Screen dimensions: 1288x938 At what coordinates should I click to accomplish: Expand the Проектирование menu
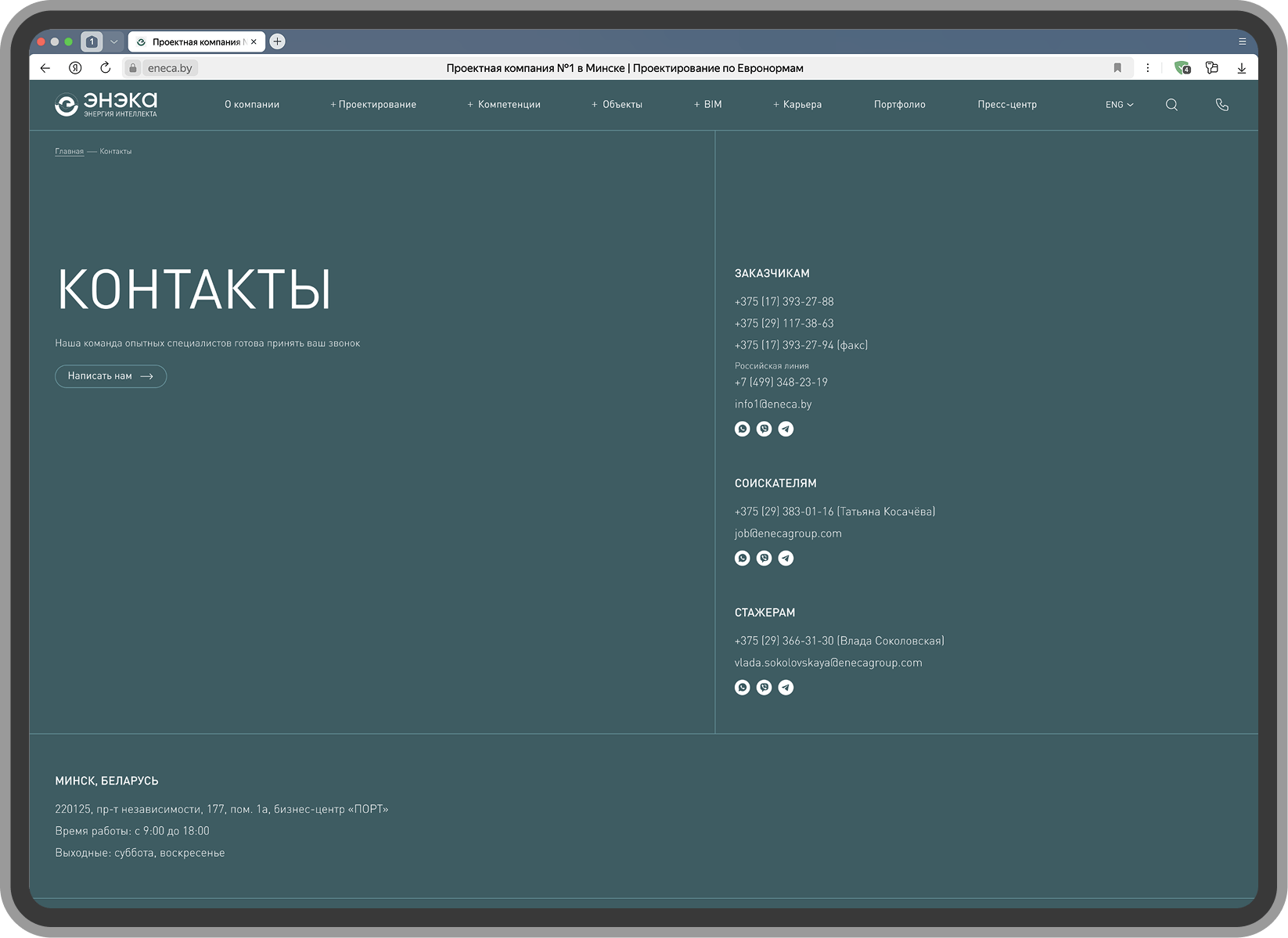click(373, 105)
